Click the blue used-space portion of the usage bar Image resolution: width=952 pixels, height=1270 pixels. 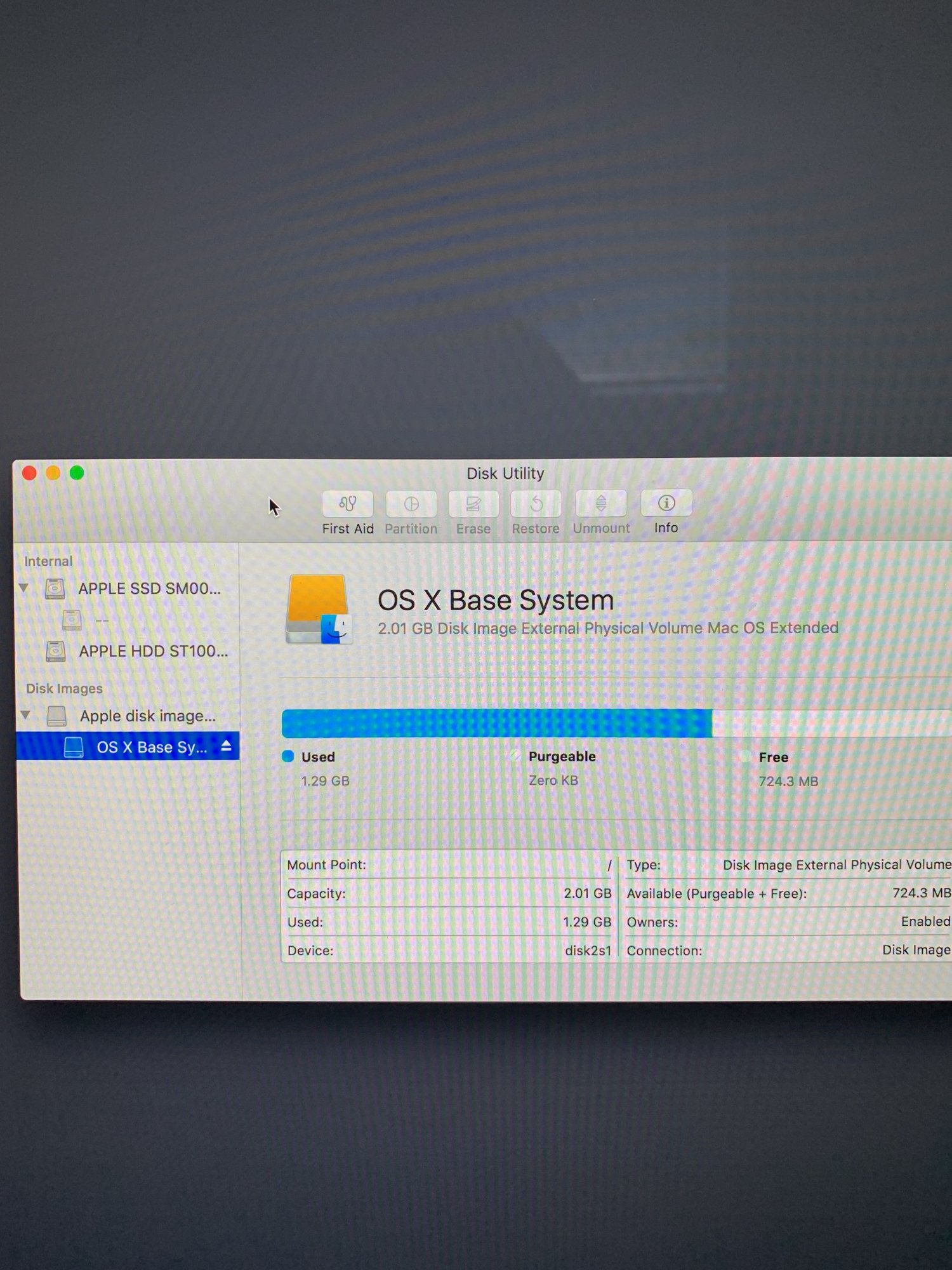(x=496, y=723)
